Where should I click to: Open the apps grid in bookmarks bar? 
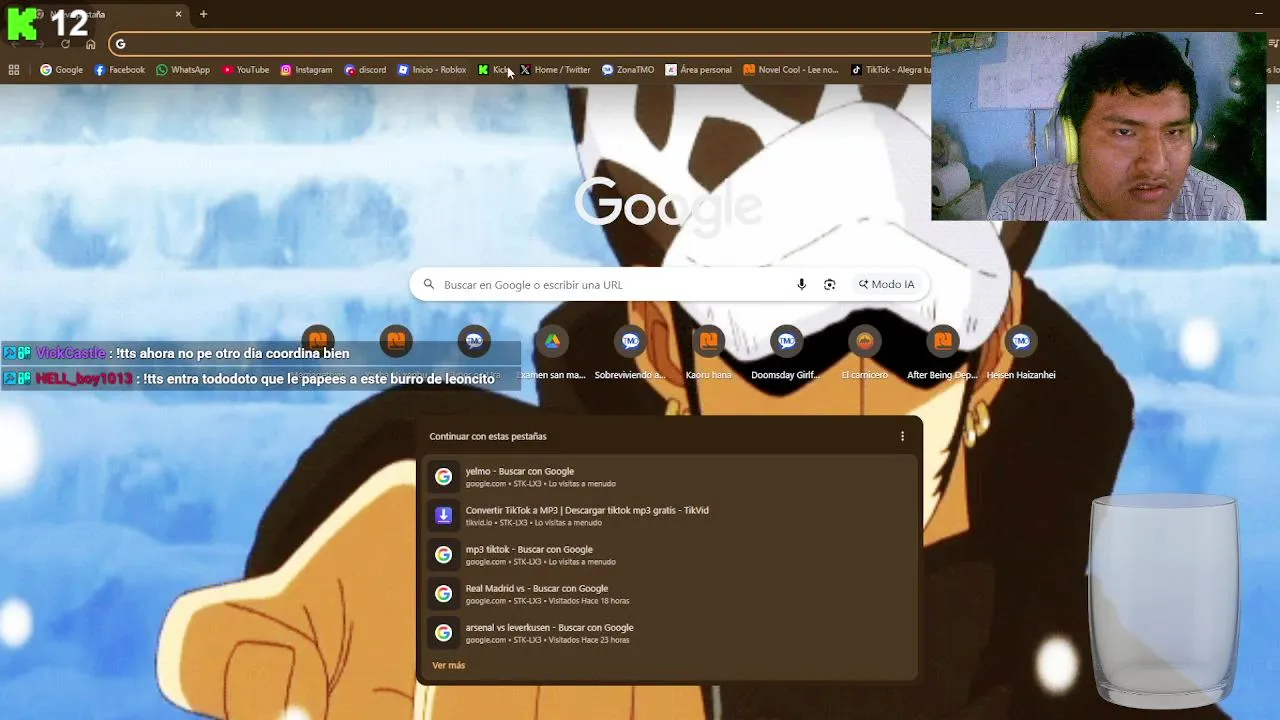coord(14,70)
